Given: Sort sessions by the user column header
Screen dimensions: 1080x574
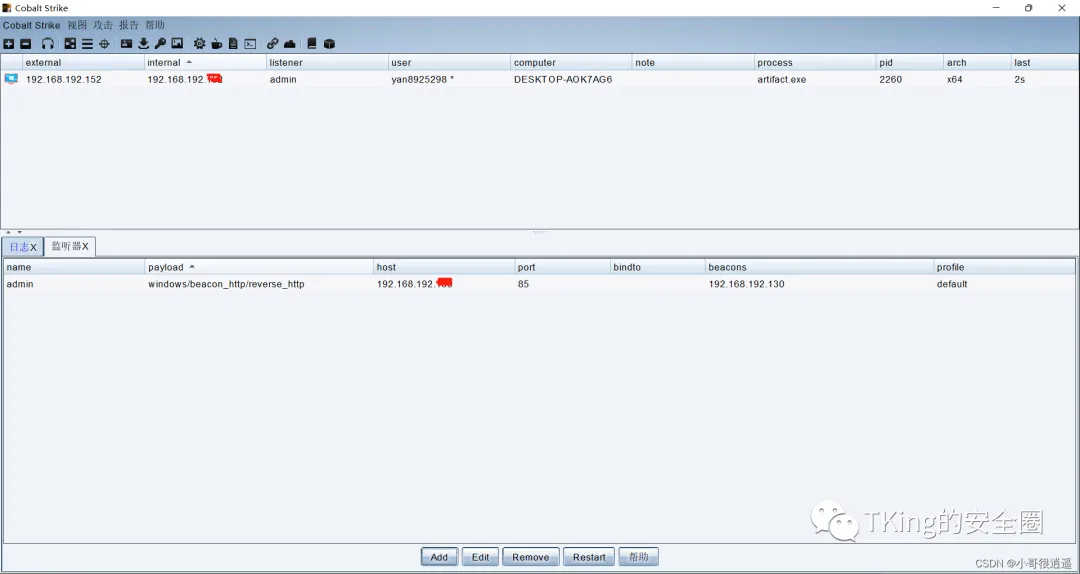Looking at the screenshot, I should pyautogui.click(x=449, y=63).
